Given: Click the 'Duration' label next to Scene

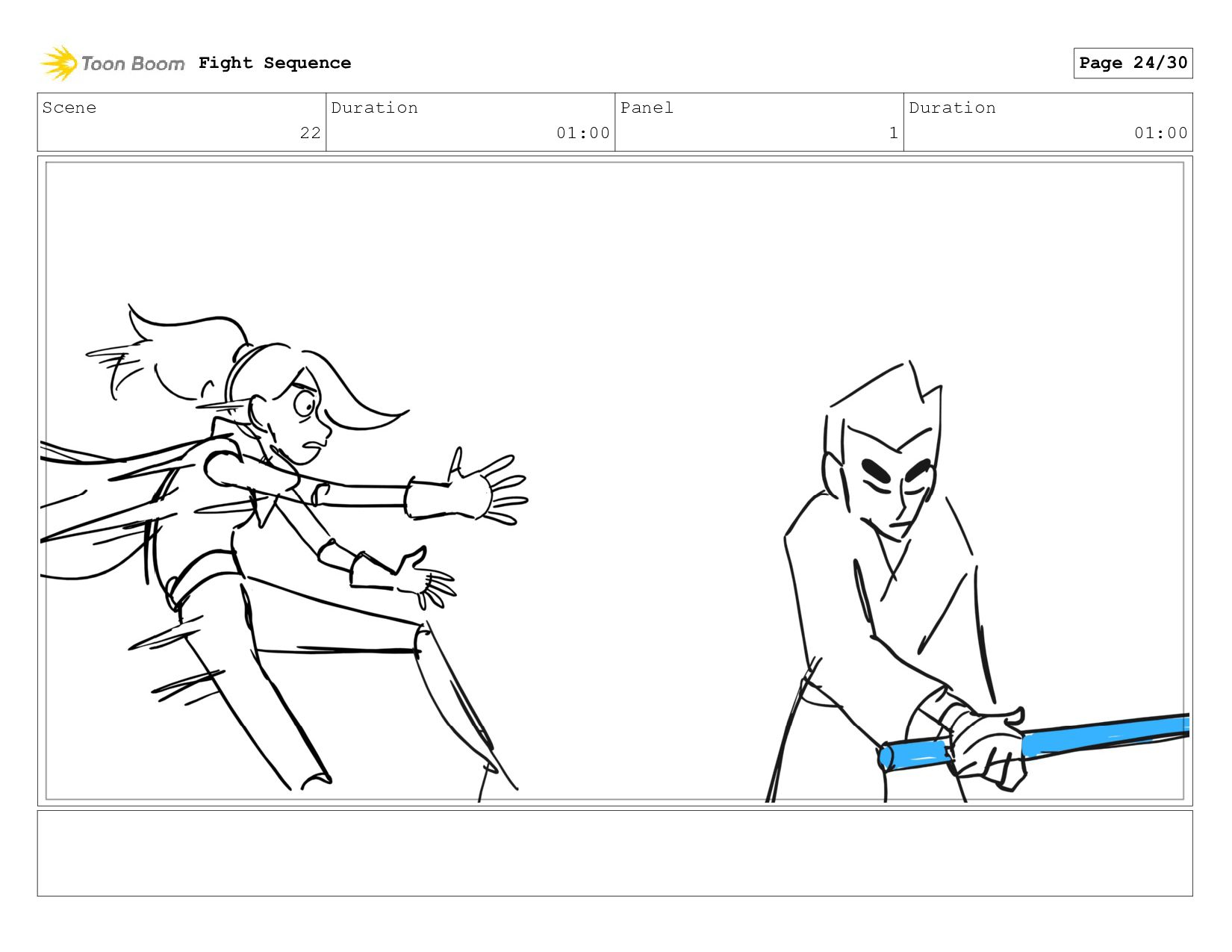Looking at the screenshot, I should 374,108.
